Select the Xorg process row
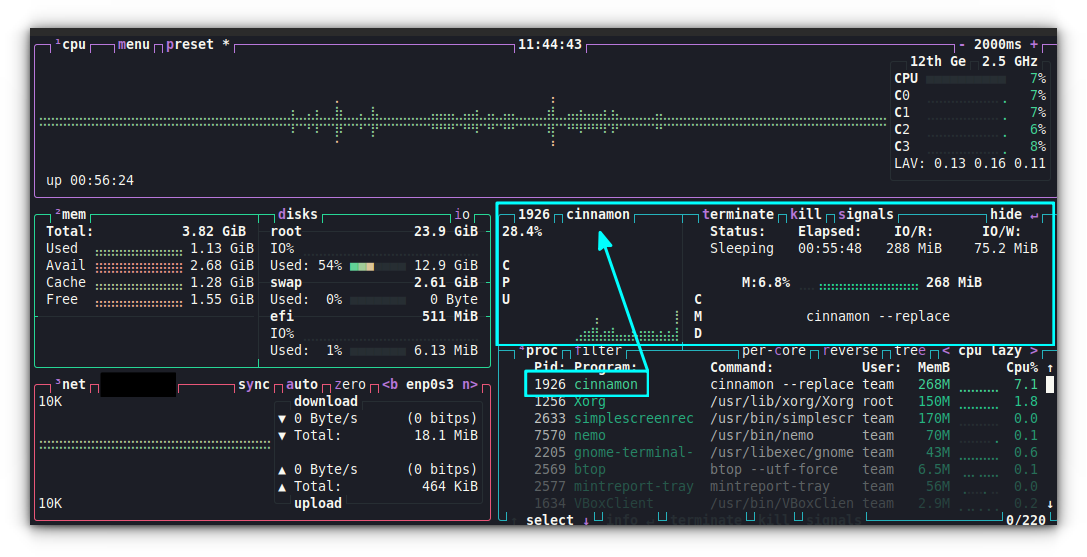1087x557 pixels. pos(590,401)
